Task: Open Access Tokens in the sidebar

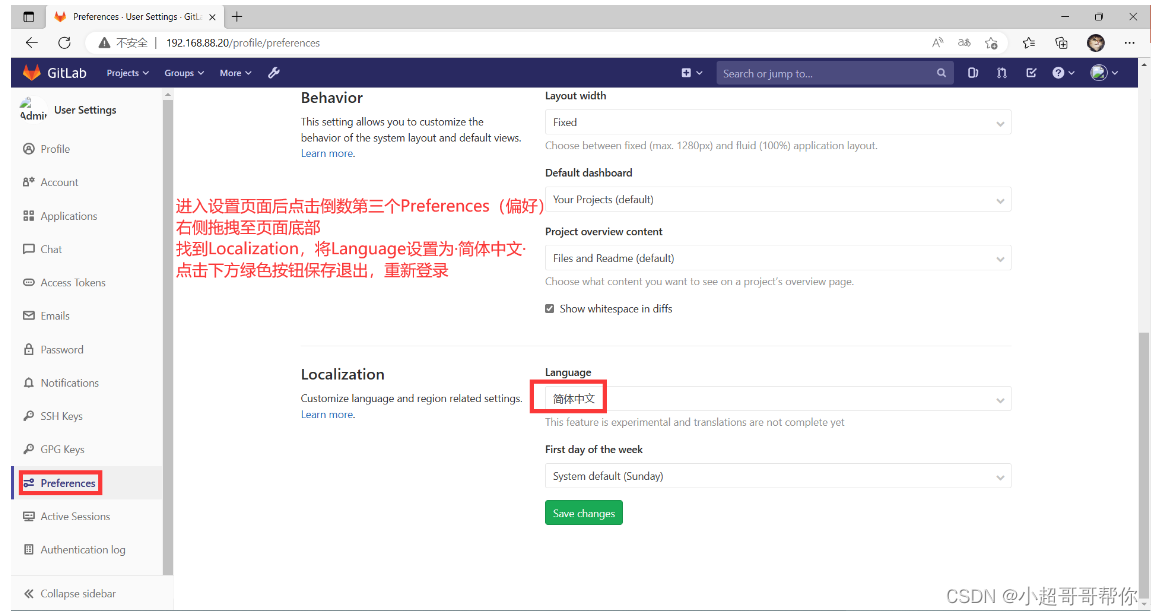Action: [x=73, y=282]
